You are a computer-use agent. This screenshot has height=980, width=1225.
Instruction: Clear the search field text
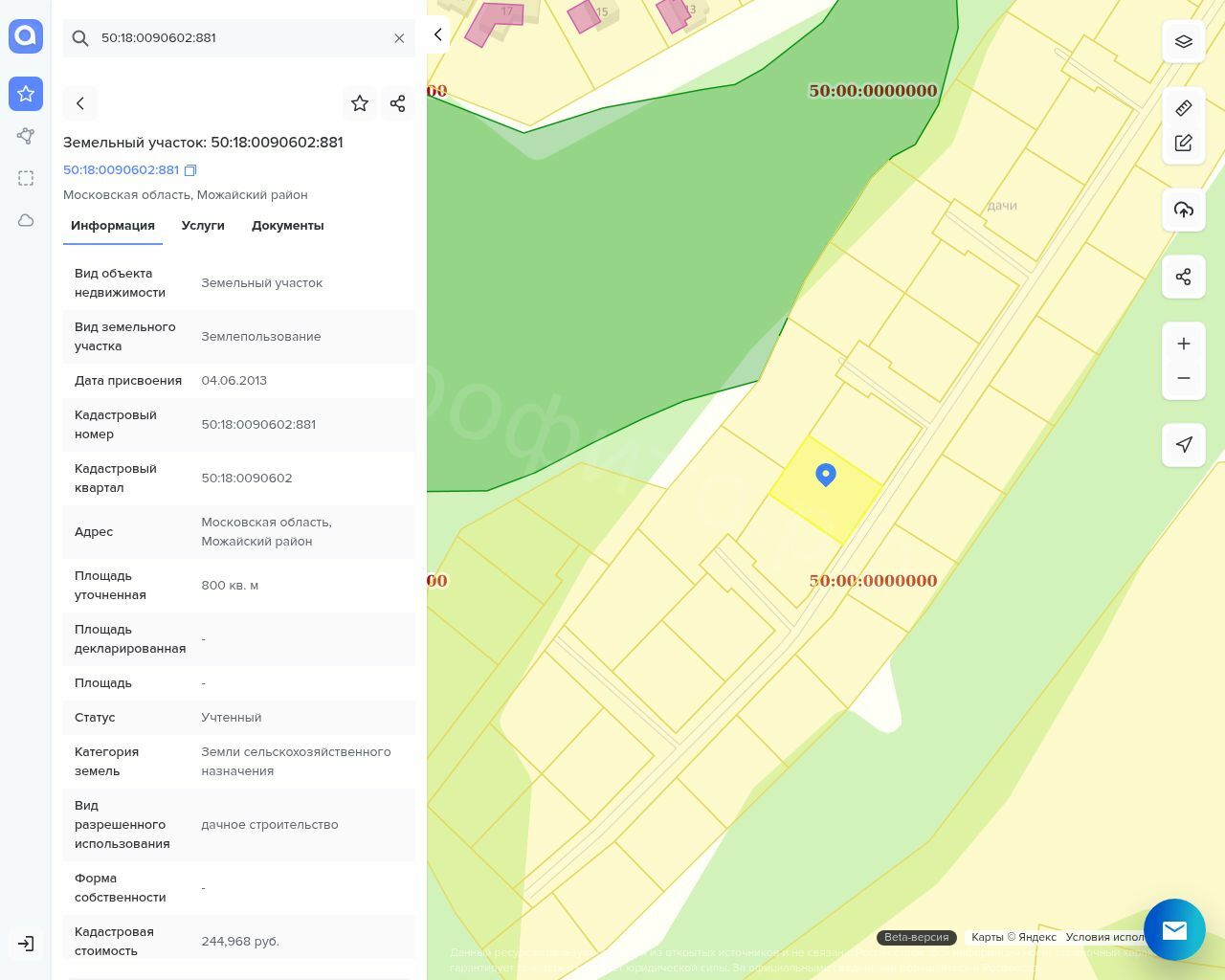pos(399,38)
